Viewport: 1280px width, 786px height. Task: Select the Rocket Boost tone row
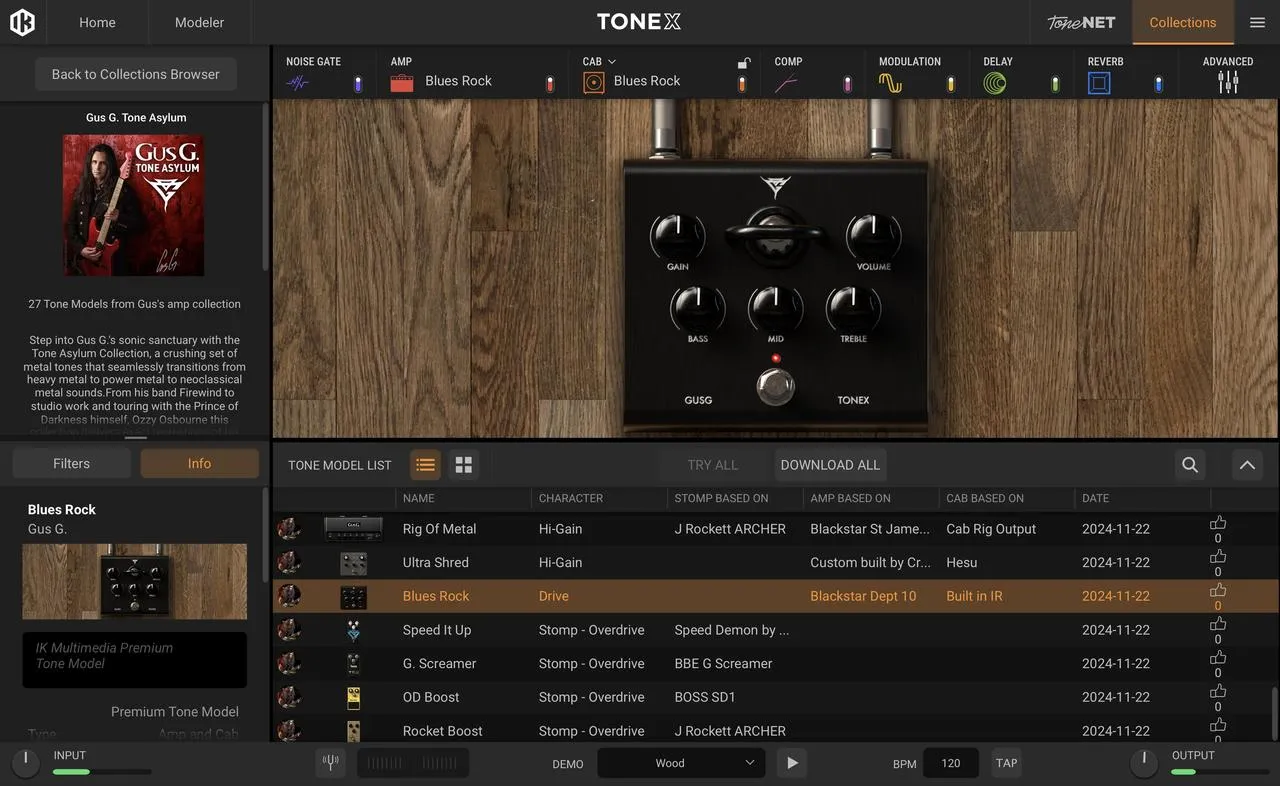pos(776,730)
